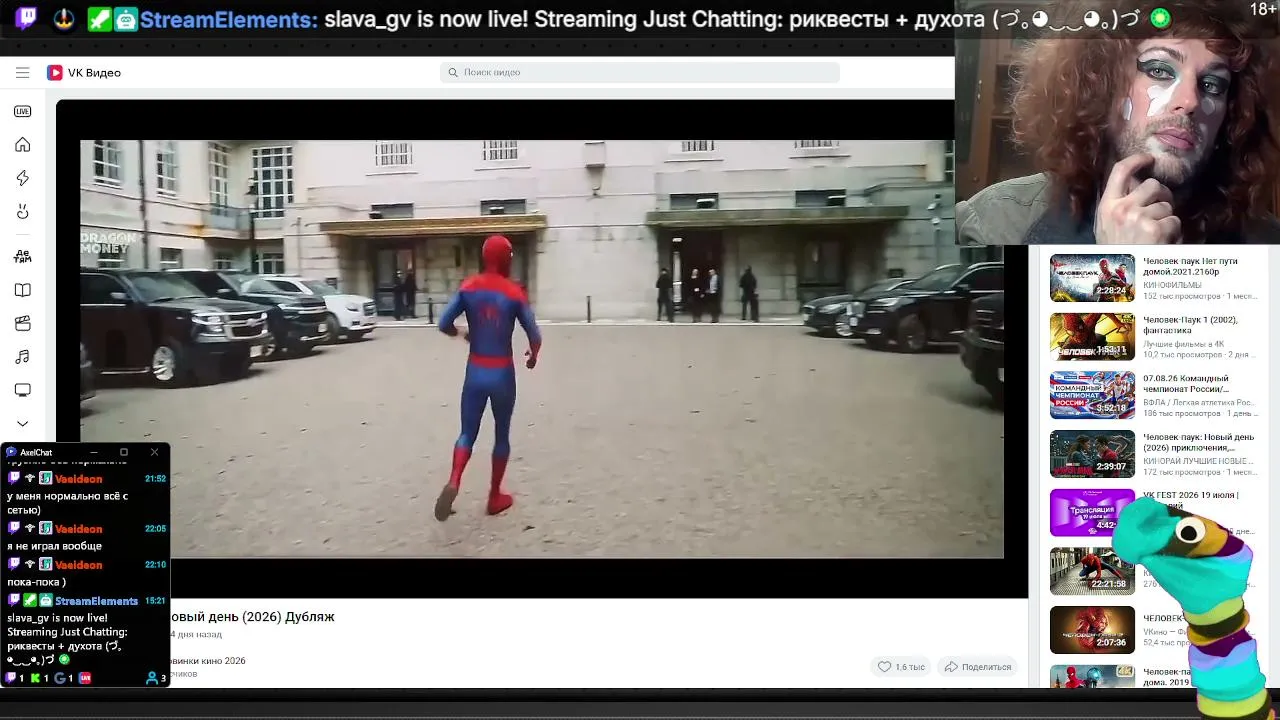
Task: Click Vaeldeon's name on the 21:52 message
Action: tap(78, 479)
